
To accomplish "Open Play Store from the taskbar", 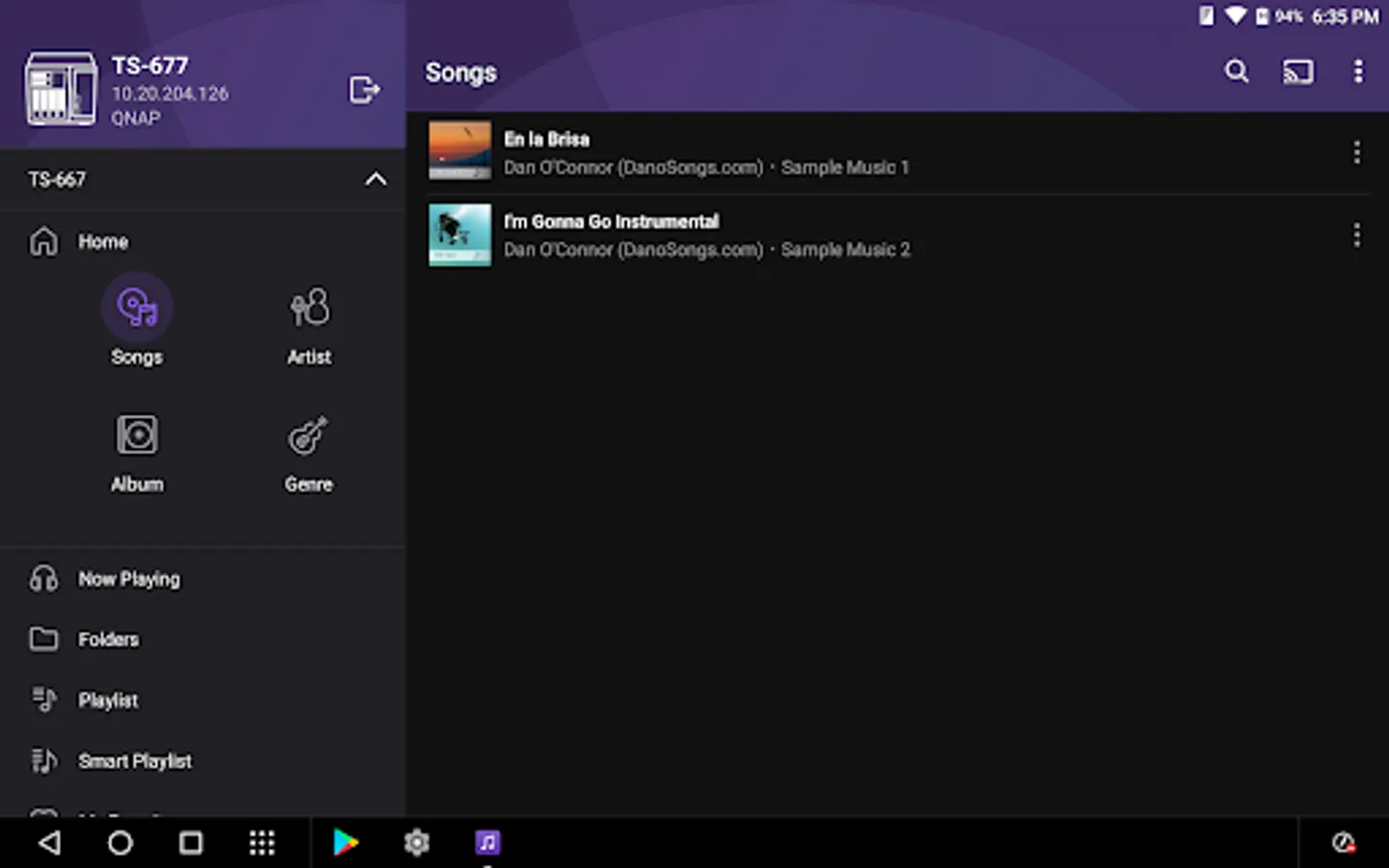I will [x=345, y=843].
